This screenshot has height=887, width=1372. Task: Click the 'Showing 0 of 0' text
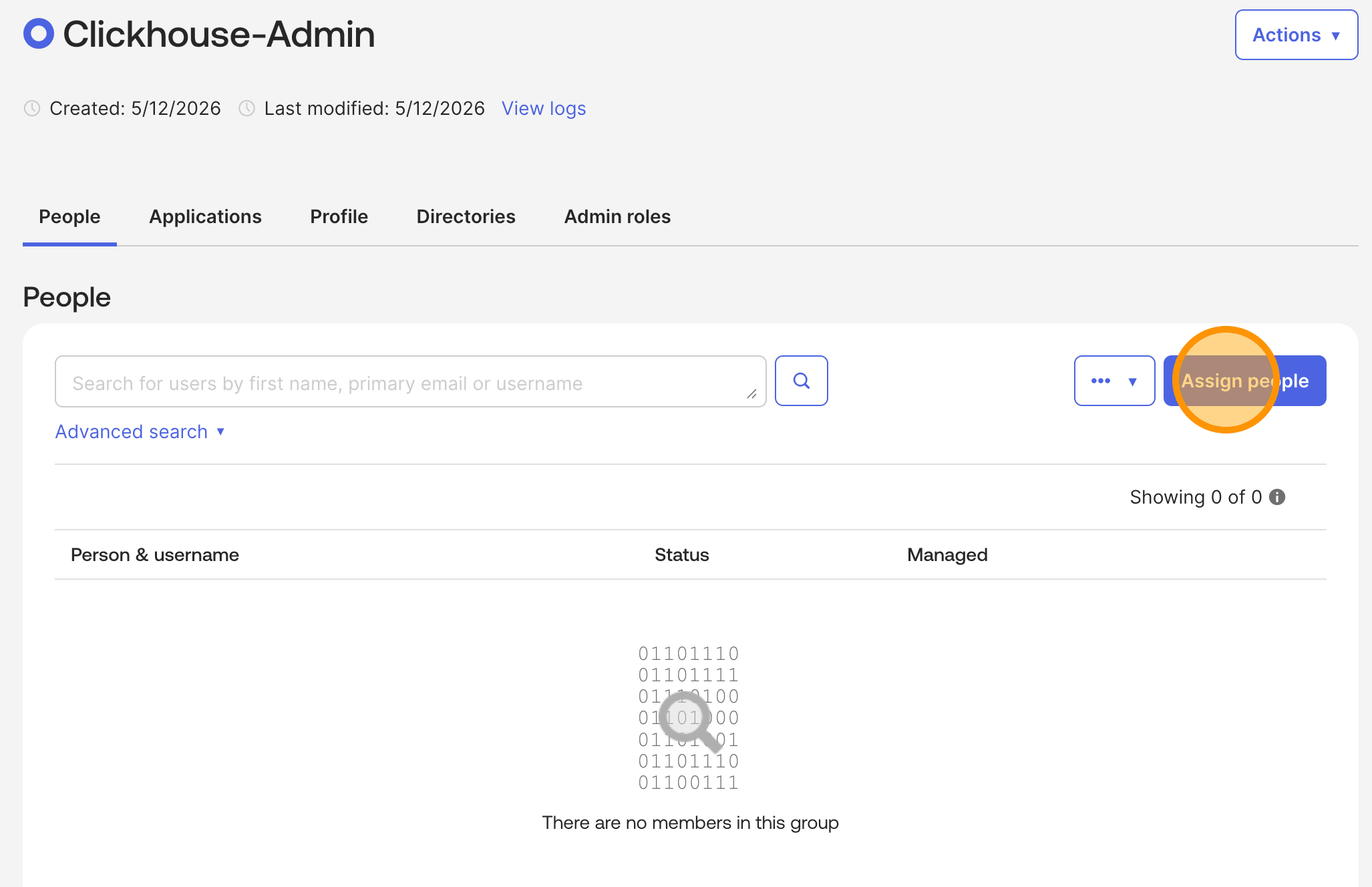(1196, 497)
